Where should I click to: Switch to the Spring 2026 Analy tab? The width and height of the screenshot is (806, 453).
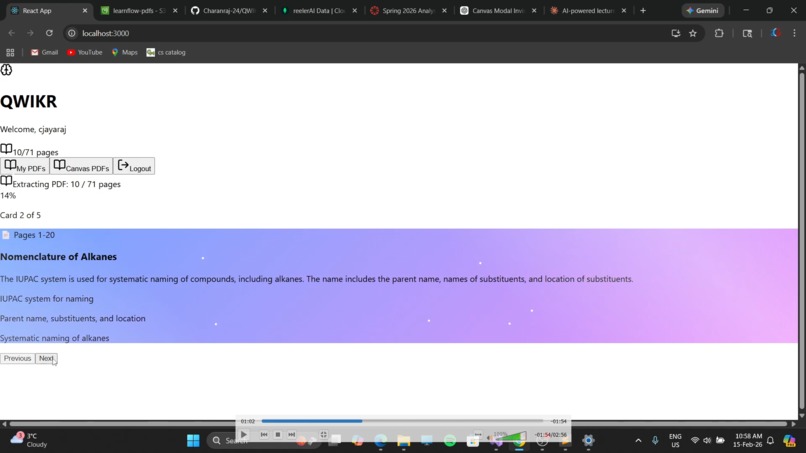pos(409,10)
